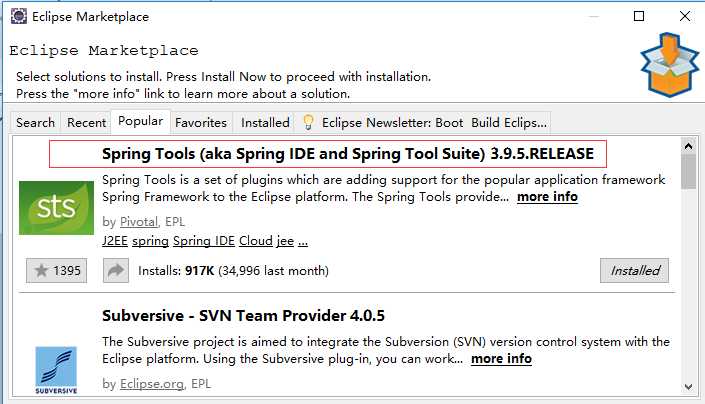Viewport: 705px width, 404px height.
Task: Open the Favorites tab
Action: click(x=201, y=123)
